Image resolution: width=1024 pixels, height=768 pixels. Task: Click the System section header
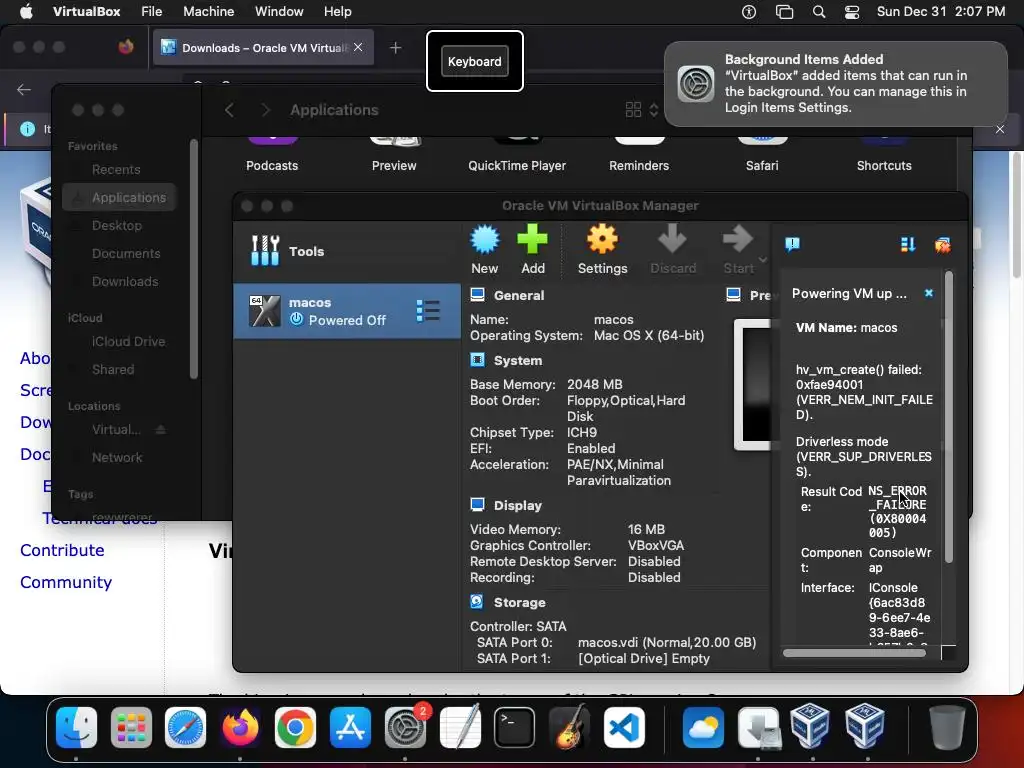(x=518, y=360)
